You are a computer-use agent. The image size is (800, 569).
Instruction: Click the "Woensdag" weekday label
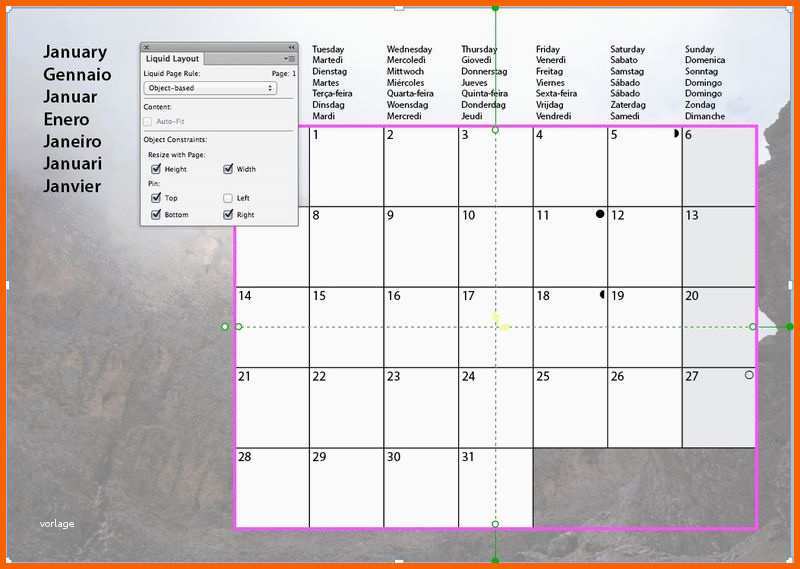pos(407,105)
